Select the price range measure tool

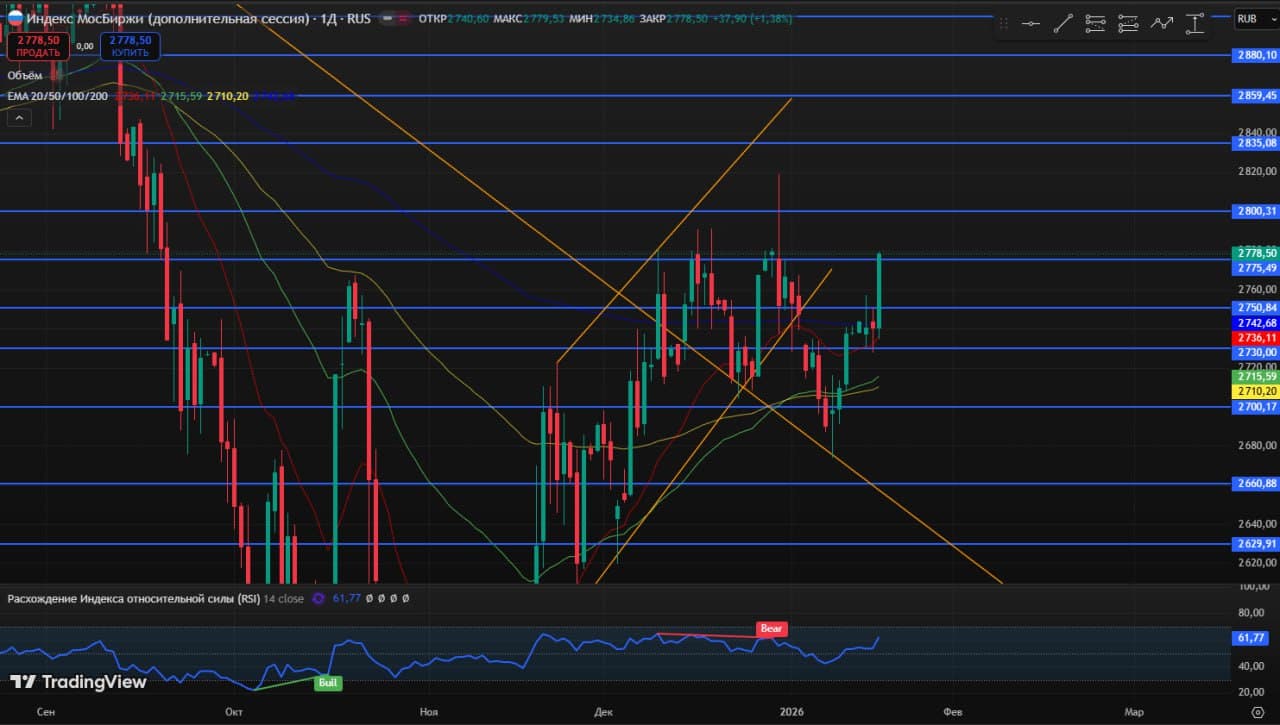1194,24
